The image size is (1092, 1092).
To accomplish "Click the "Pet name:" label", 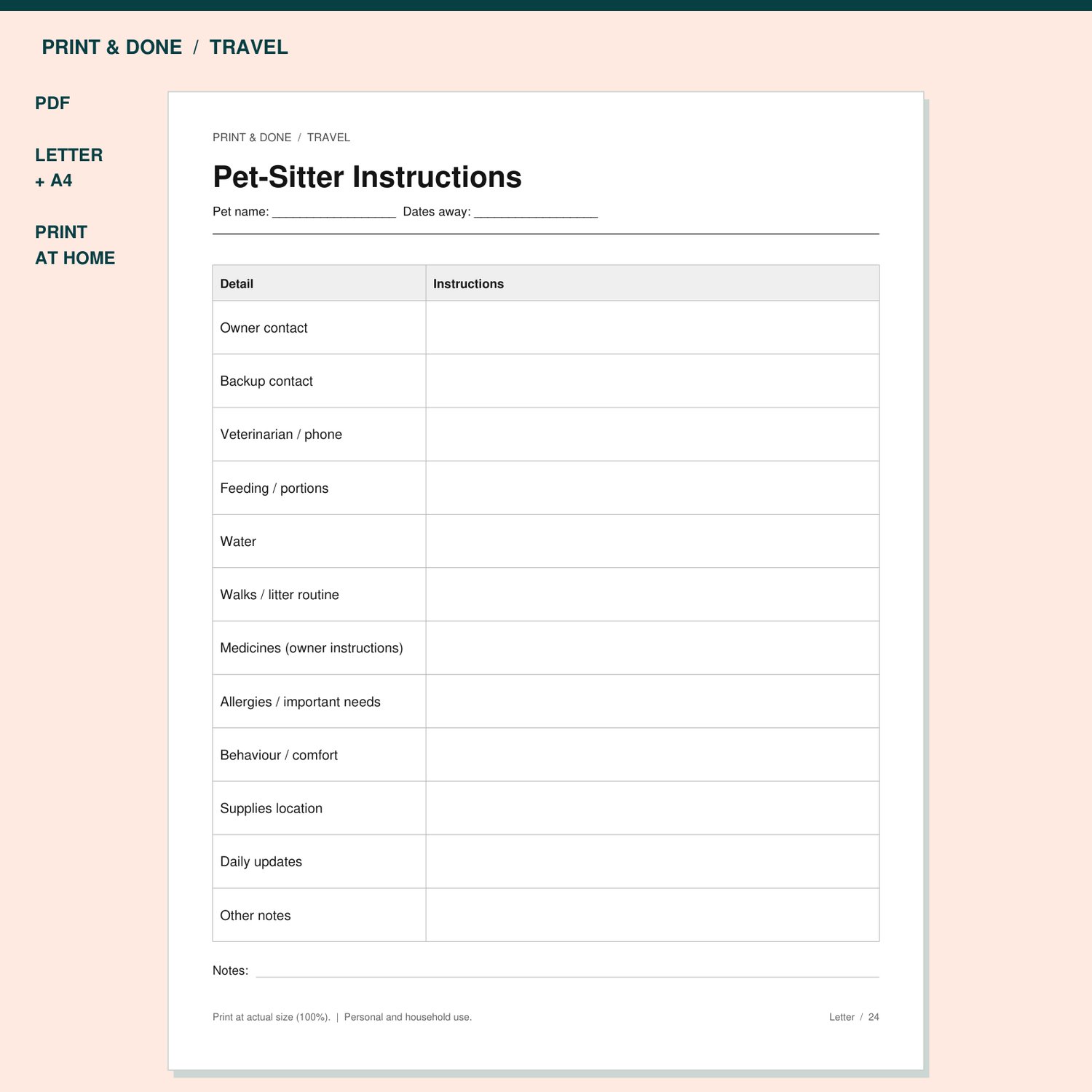I will 241,212.
